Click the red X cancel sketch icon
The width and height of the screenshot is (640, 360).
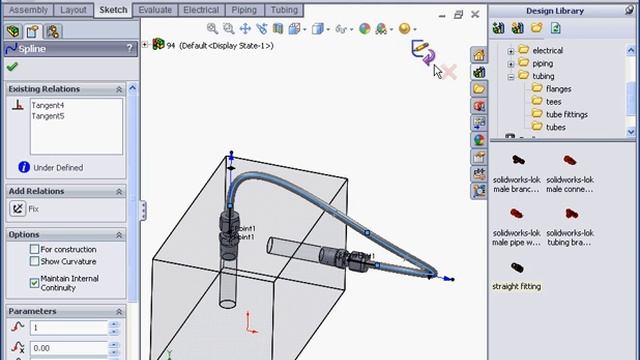coord(449,72)
